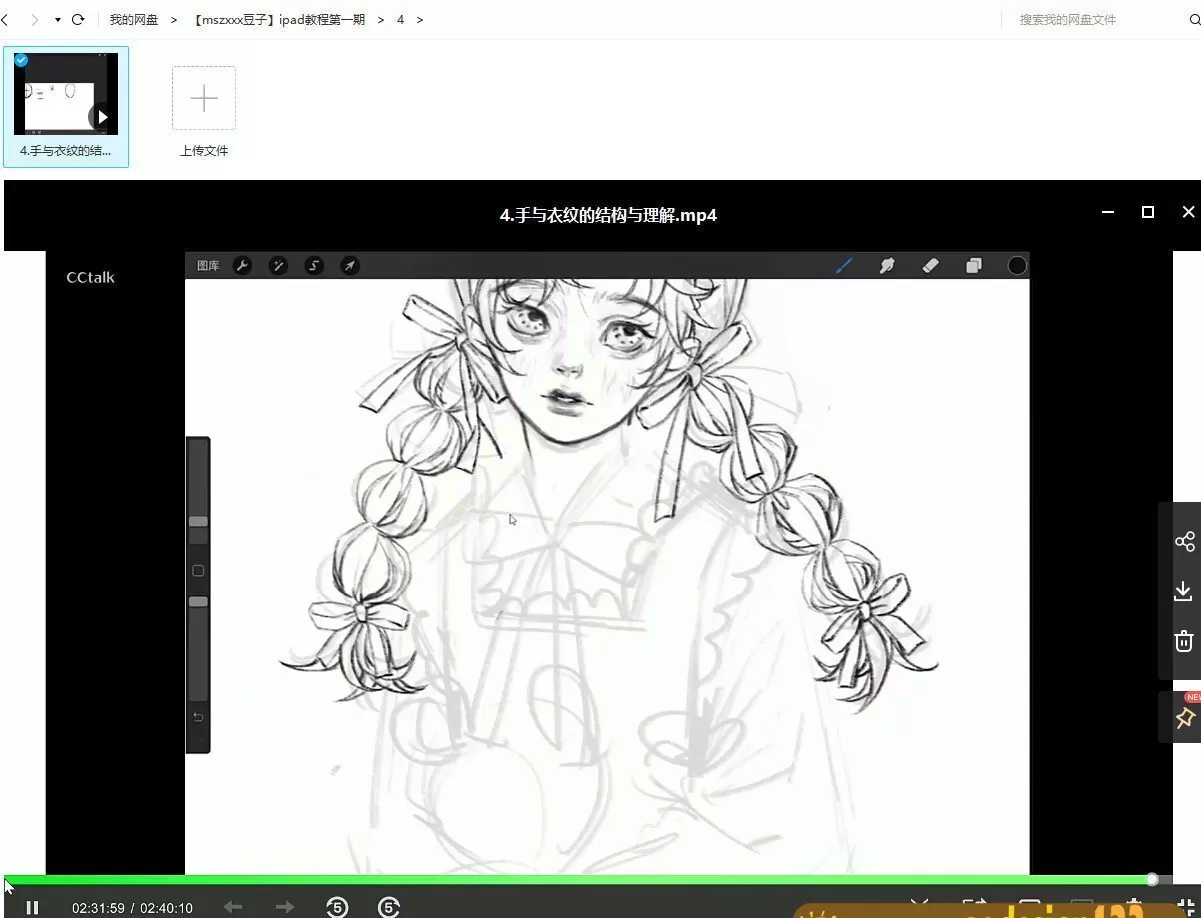Open the Layers panel

tap(973, 265)
